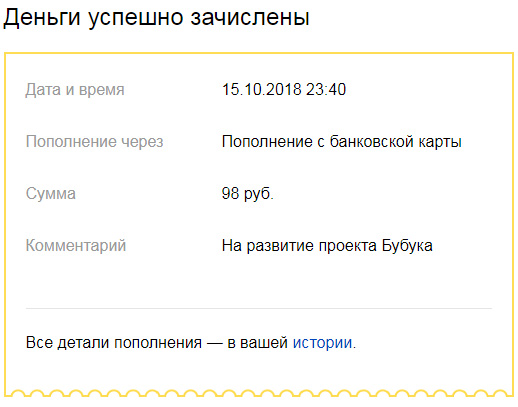Click the words в вашей before the link
The width and height of the screenshot is (518, 407).
(257, 343)
